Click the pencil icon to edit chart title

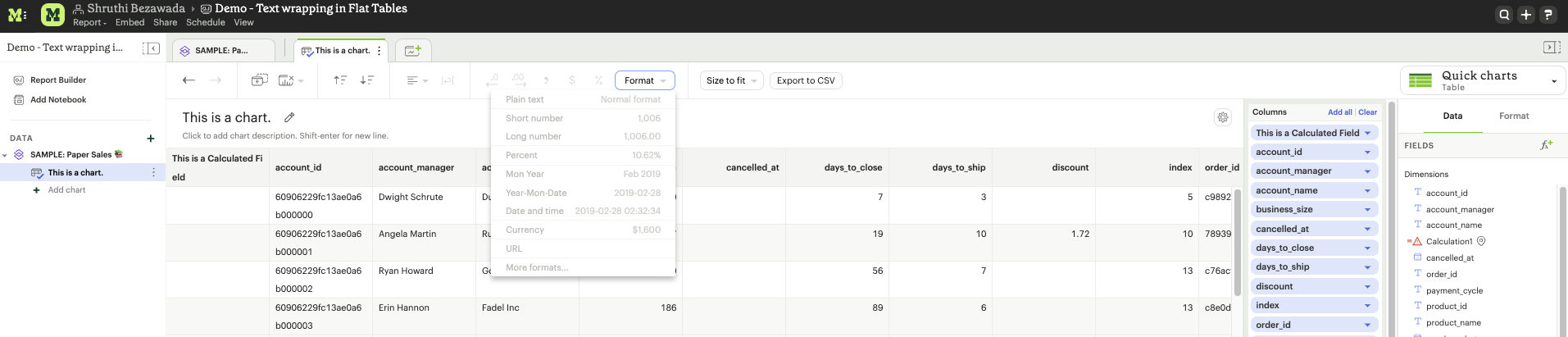tap(289, 118)
